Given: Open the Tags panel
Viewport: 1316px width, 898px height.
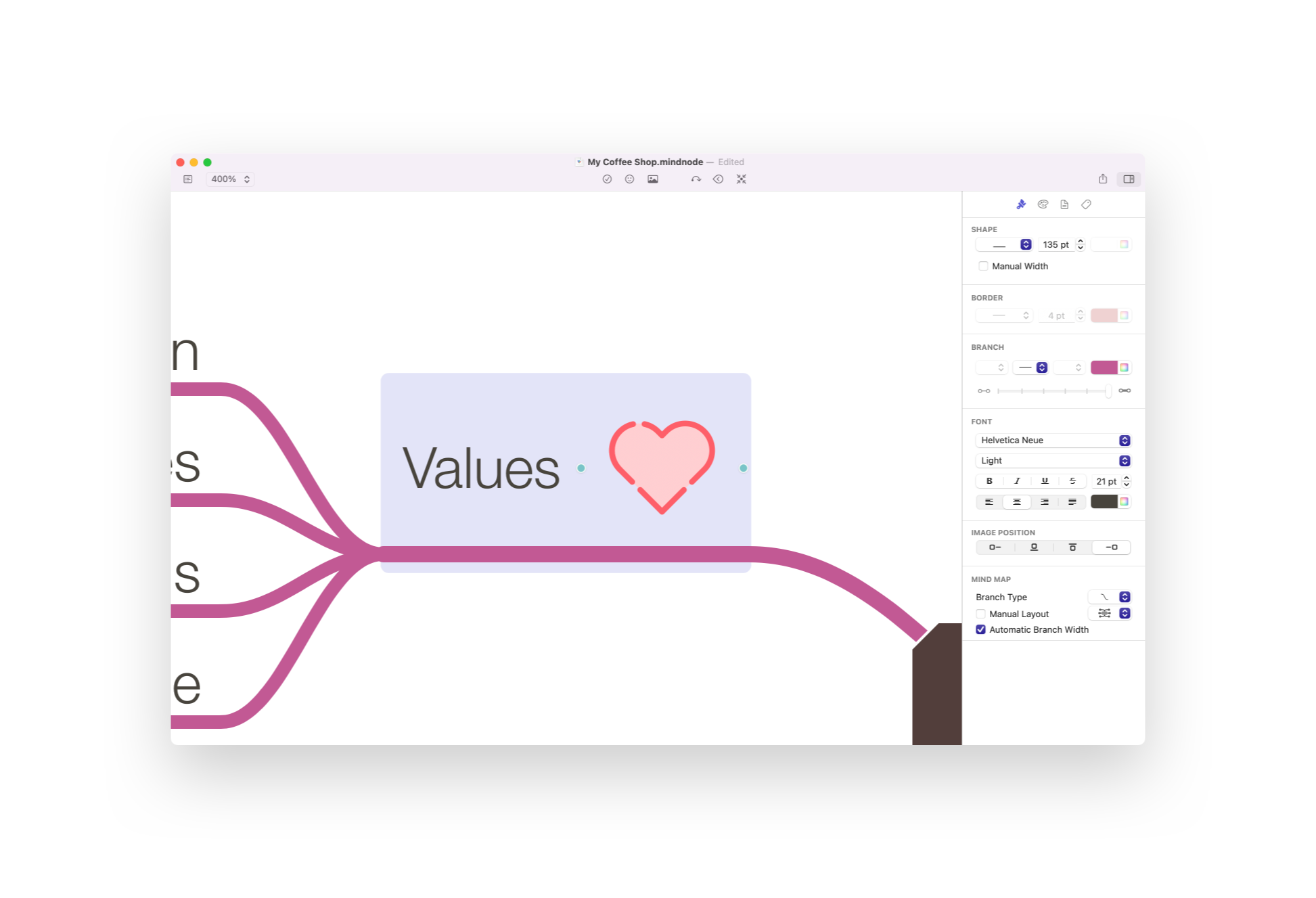Looking at the screenshot, I should tap(1087, 204).
